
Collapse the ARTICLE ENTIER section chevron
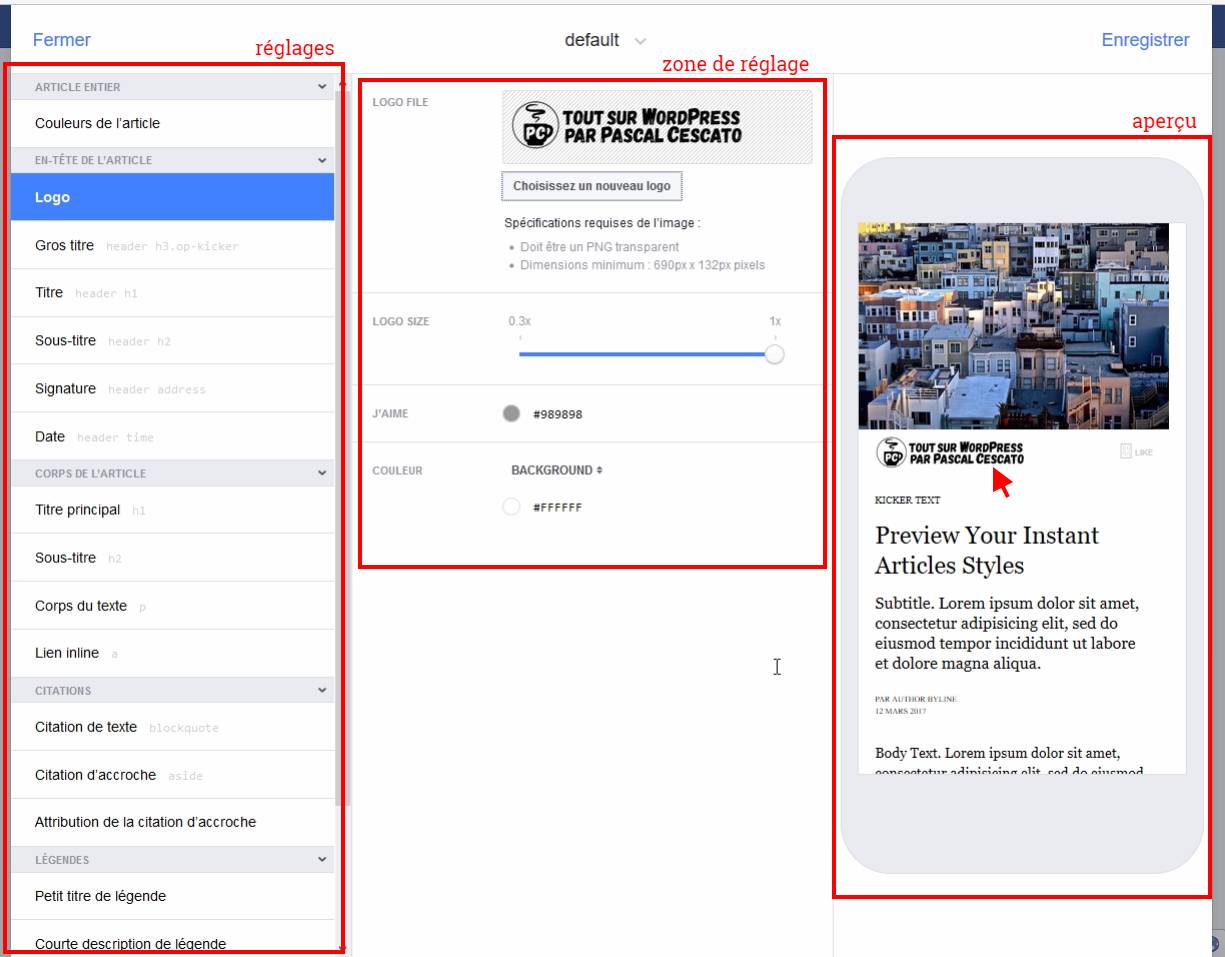[322, 87]
